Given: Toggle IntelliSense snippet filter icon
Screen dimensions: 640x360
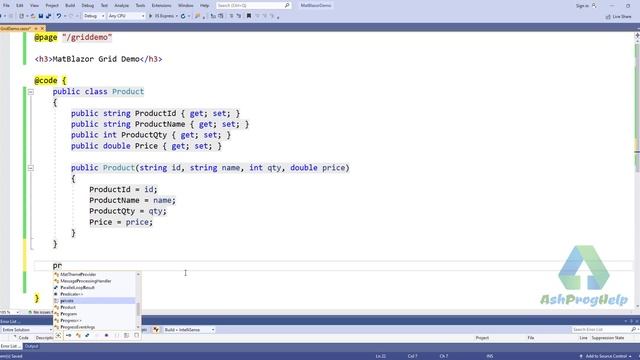Looking at the screenshot, I should click(x=136, y=336).
